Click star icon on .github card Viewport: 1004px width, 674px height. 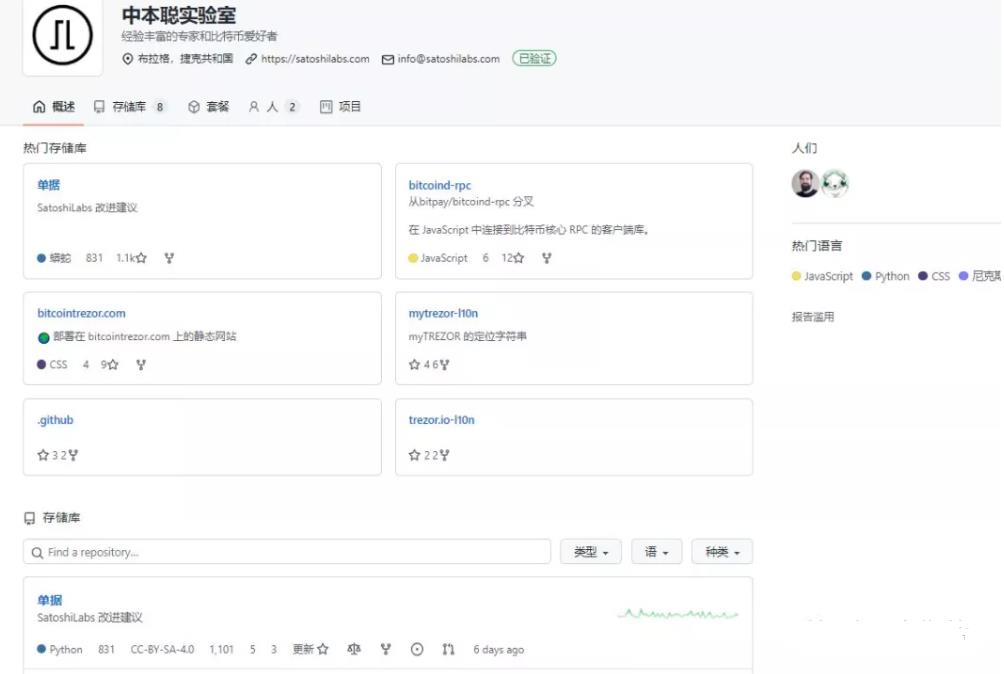coord(43,455)
